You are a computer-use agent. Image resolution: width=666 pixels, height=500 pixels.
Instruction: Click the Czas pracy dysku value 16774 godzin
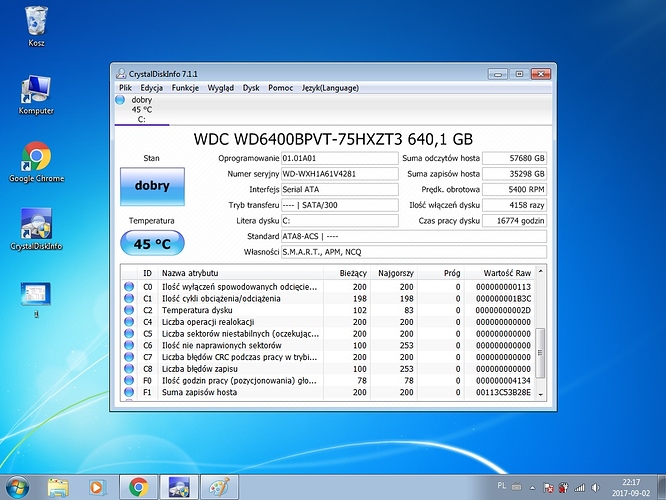coord(514,221)
